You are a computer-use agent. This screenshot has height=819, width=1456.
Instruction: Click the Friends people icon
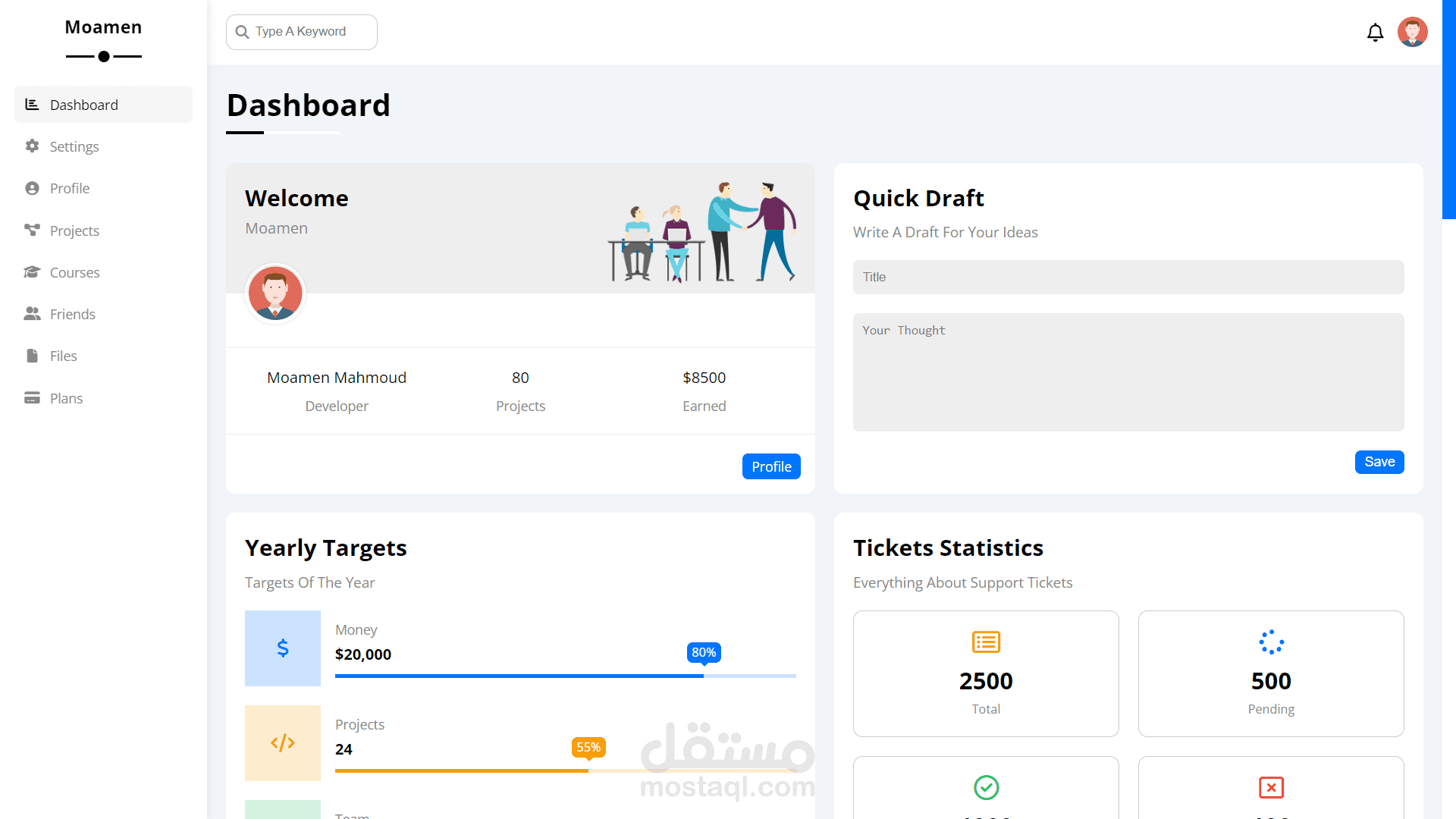[32, 314]
